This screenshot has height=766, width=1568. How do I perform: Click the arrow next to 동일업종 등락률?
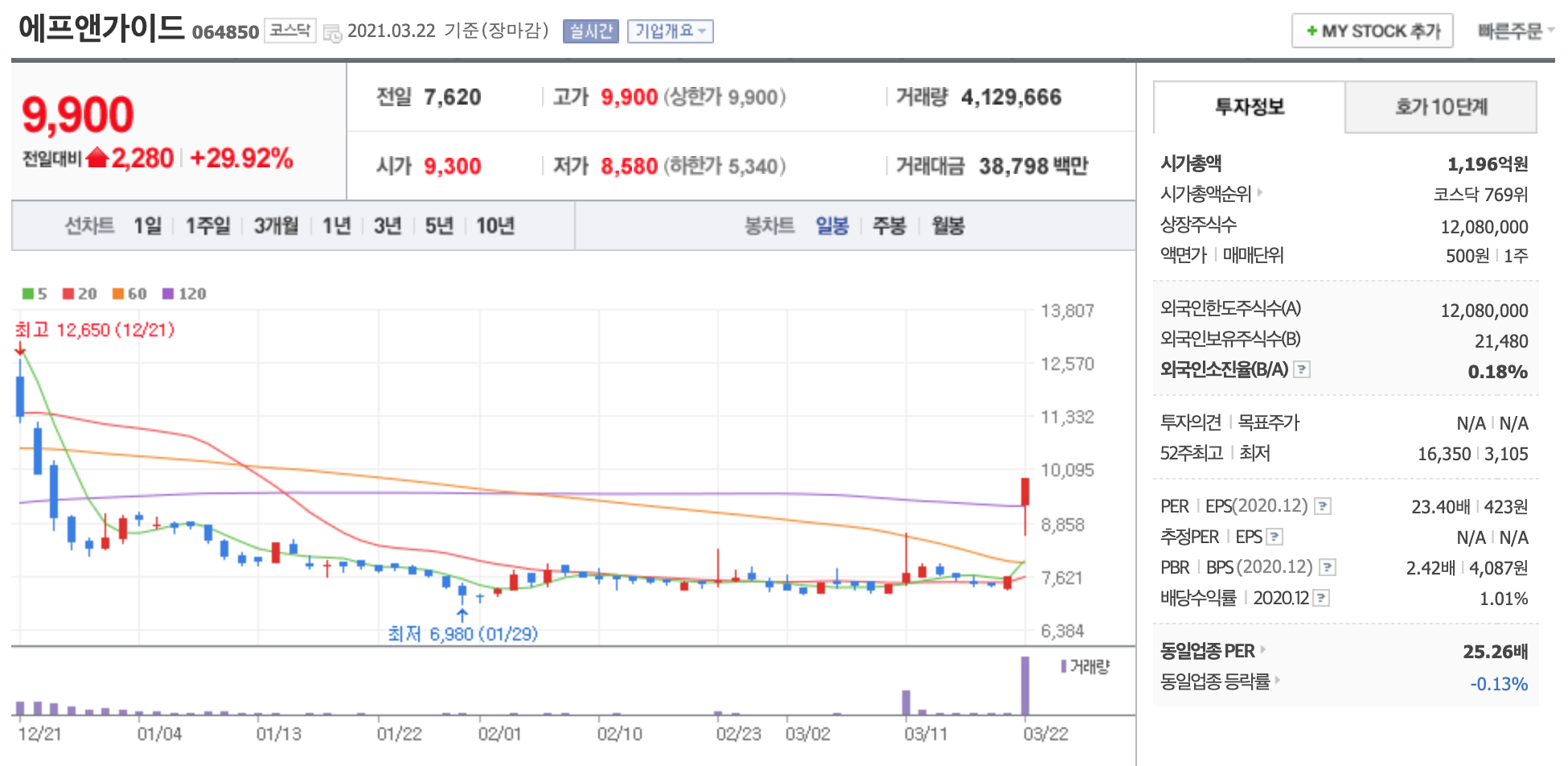1278,680
